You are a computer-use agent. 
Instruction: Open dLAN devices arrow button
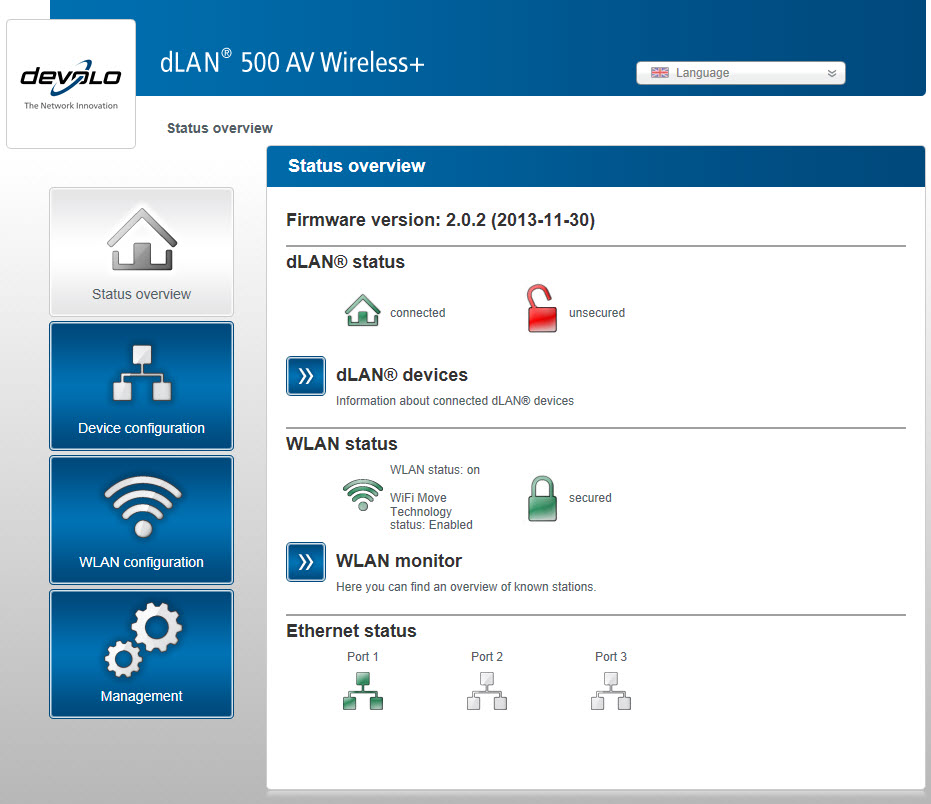click(306, 376)
